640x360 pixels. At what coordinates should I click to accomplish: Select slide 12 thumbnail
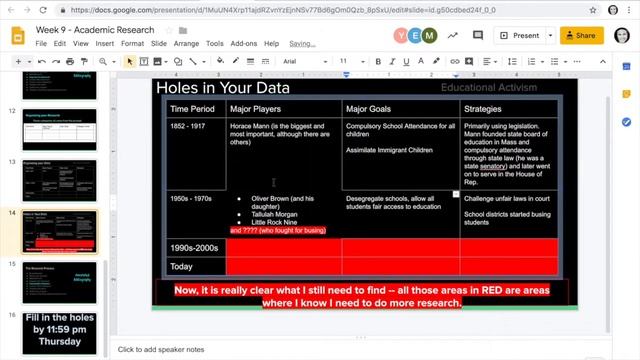(60, 130)
